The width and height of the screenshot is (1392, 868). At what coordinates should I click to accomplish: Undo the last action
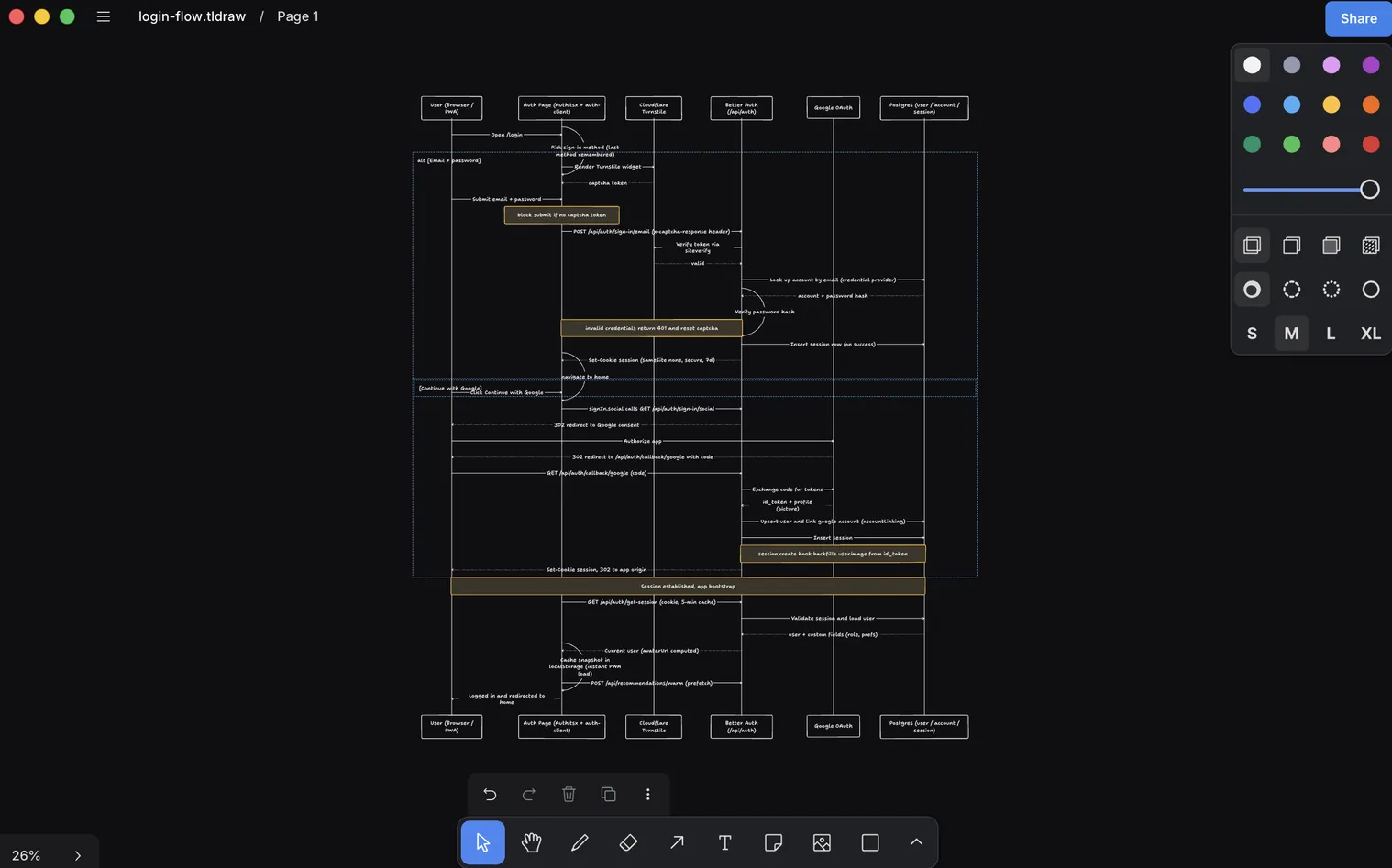point(490,794)
